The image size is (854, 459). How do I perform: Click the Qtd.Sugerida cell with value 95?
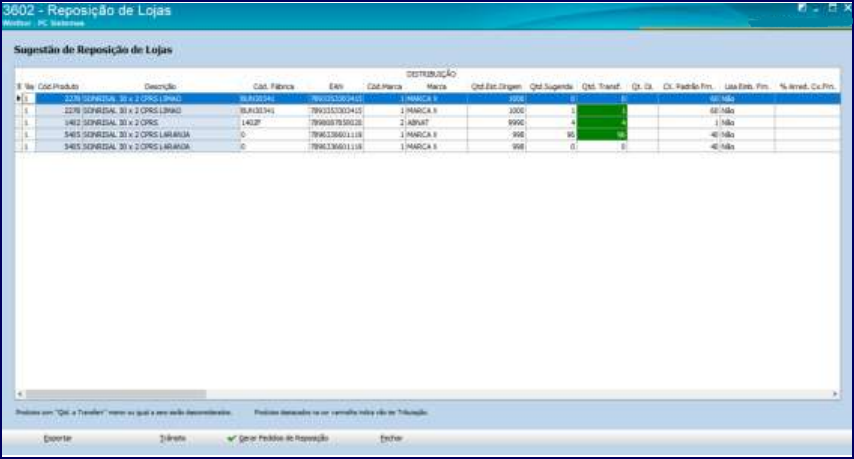552,134
